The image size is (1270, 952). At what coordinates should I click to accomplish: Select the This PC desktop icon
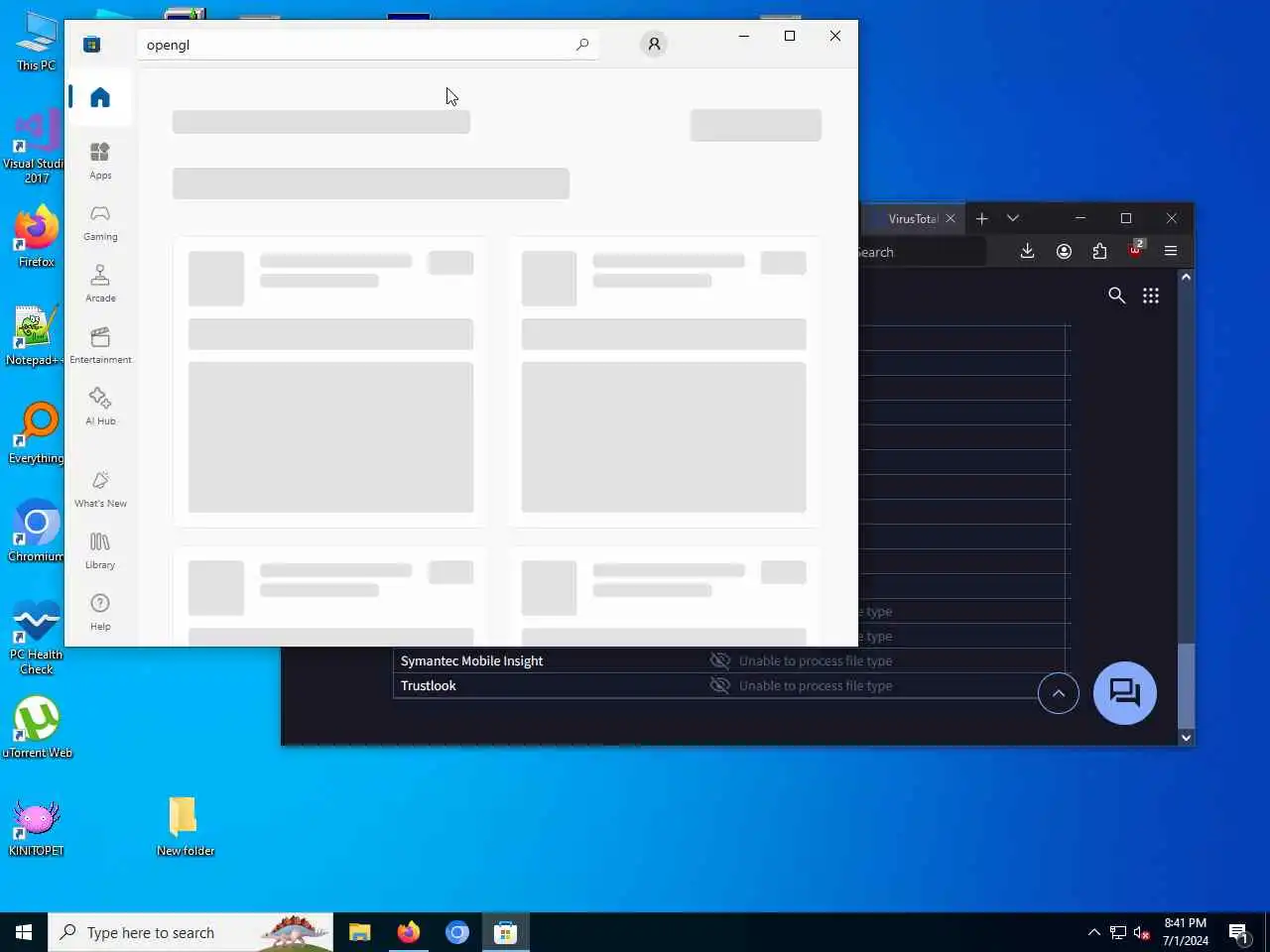pyautogui.click(x=36, y=41)
